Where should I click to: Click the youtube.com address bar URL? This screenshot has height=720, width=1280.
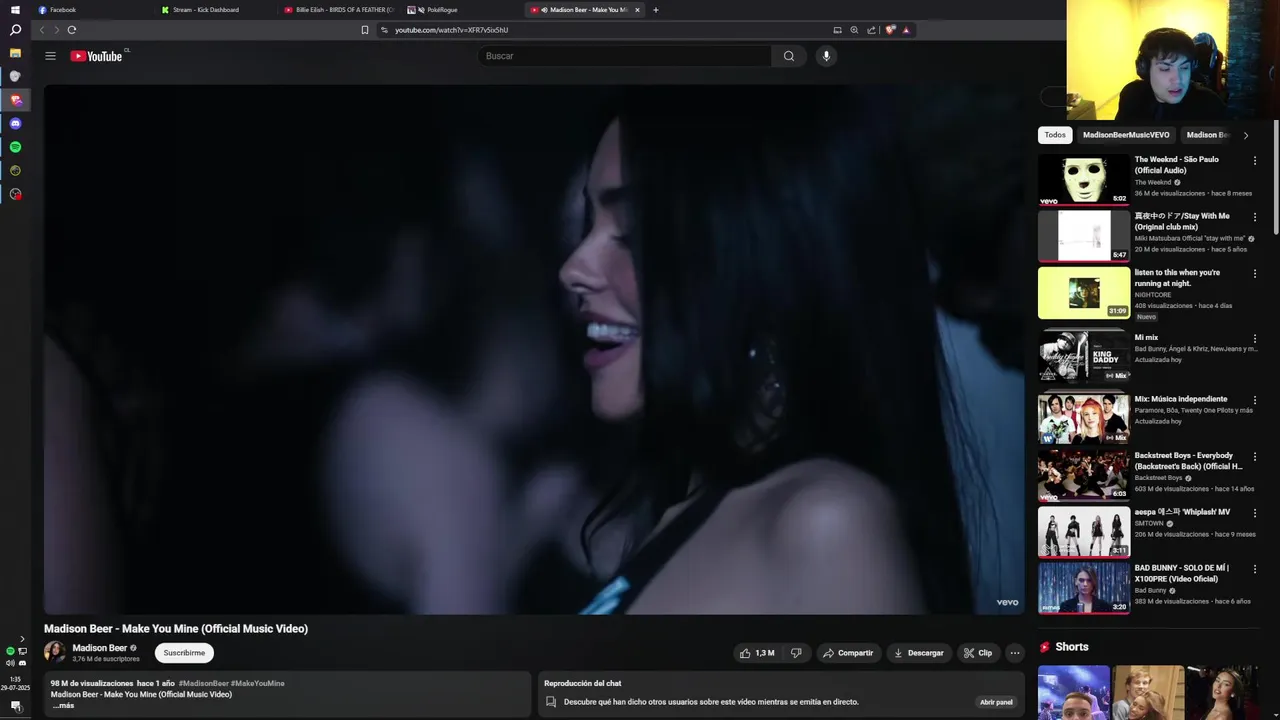(x=451, y=30)
